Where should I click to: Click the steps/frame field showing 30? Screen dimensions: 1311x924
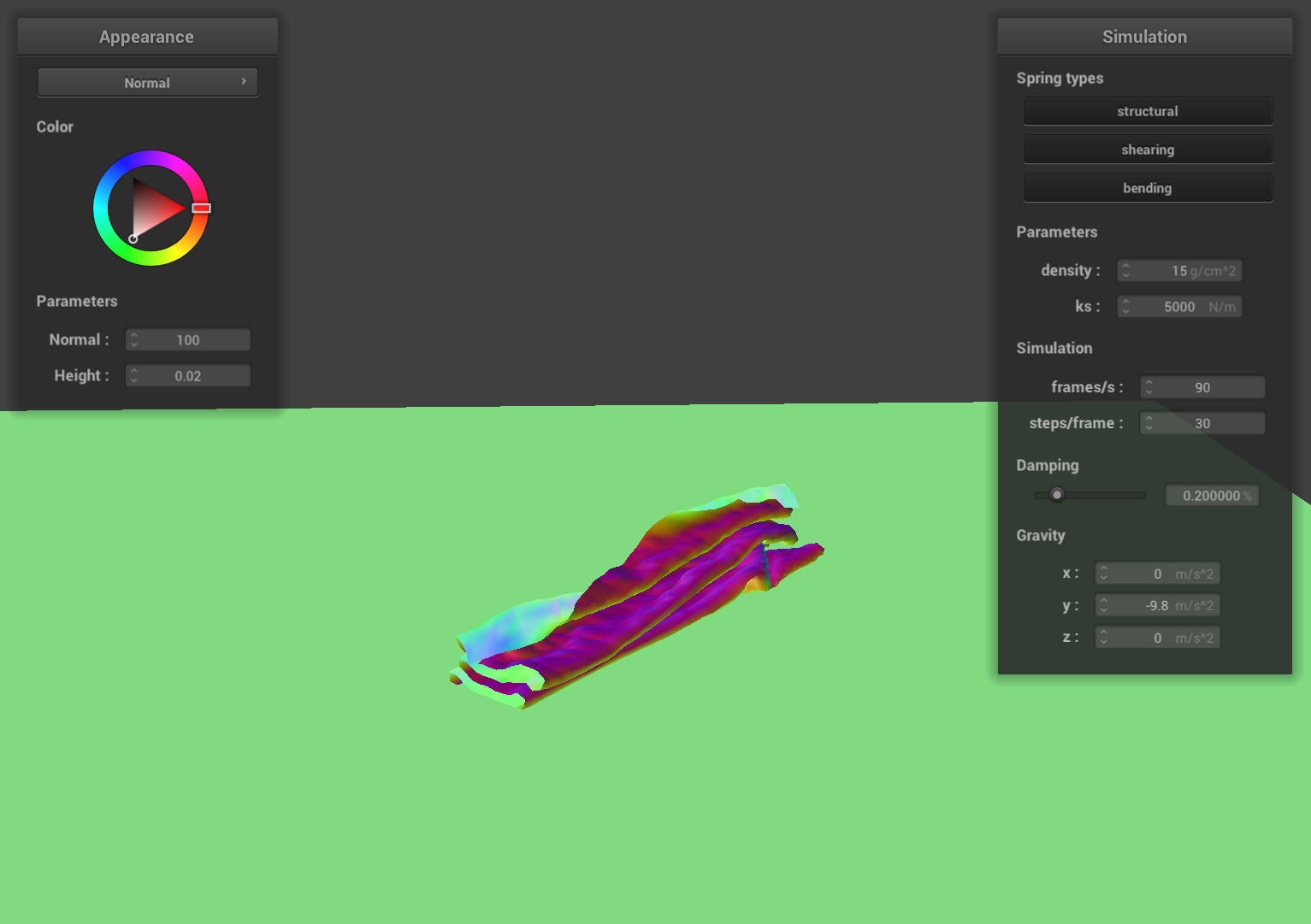click(x=1202, y=423)
